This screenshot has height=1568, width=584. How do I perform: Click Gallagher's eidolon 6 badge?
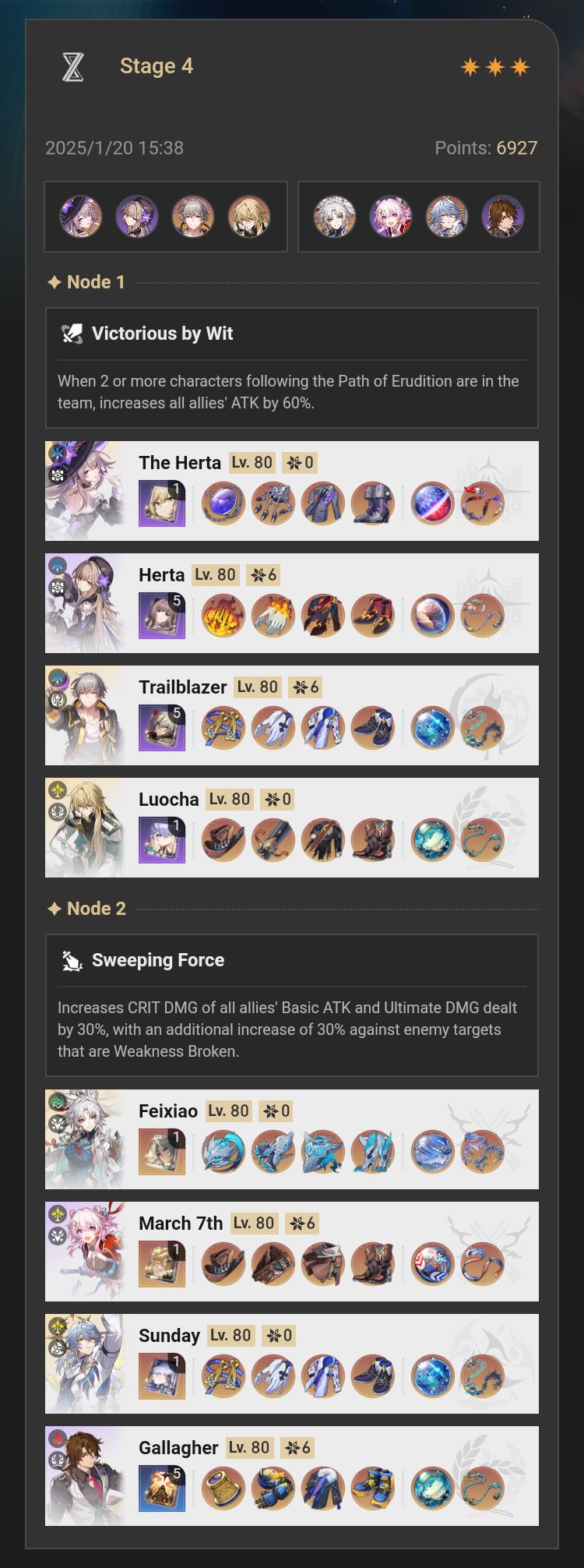[297, 1448]
